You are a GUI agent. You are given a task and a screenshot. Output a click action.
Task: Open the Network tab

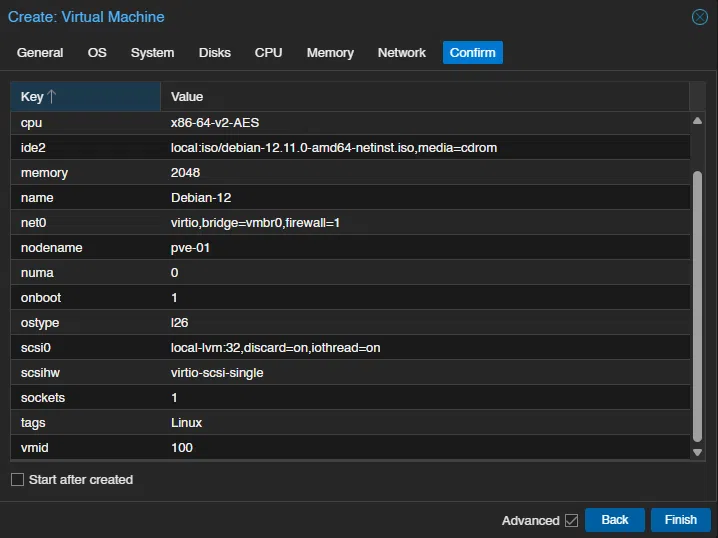(402, 53)
